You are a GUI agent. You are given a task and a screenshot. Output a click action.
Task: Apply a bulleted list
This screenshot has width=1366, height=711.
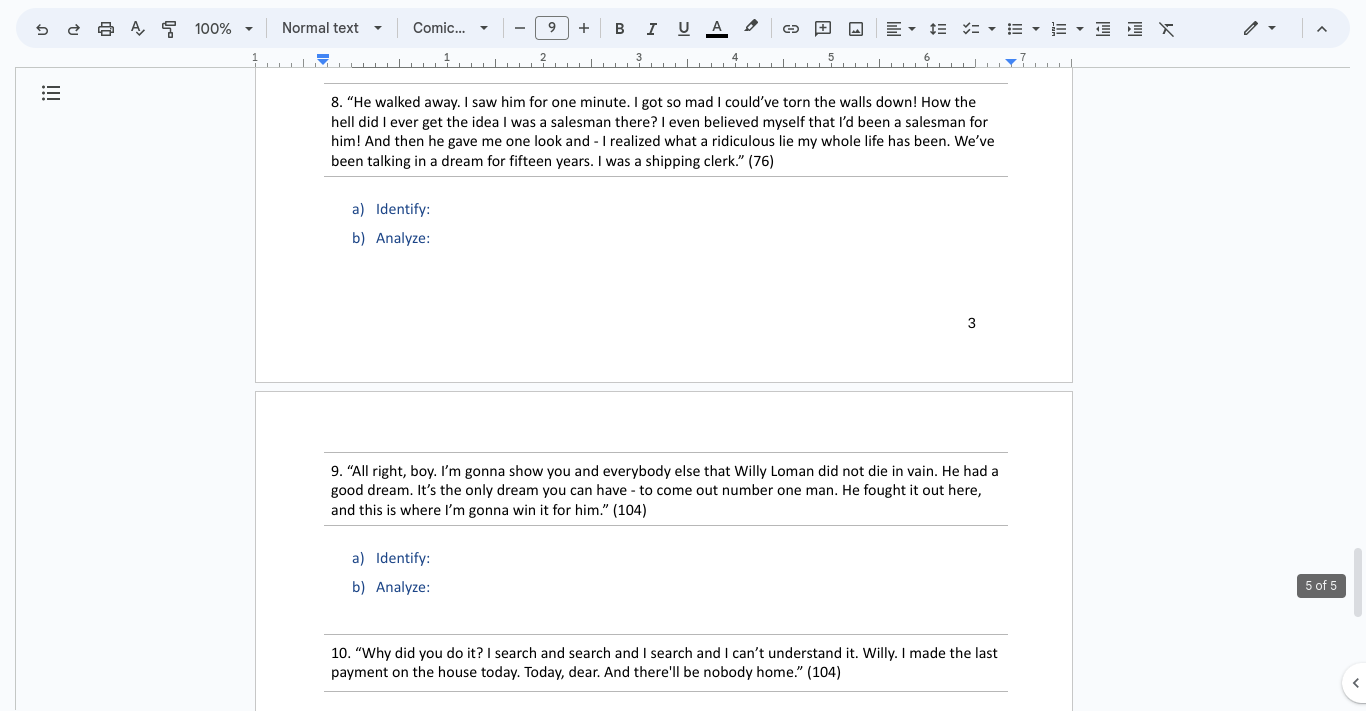pyautogui.click(x=1015, y=29)
